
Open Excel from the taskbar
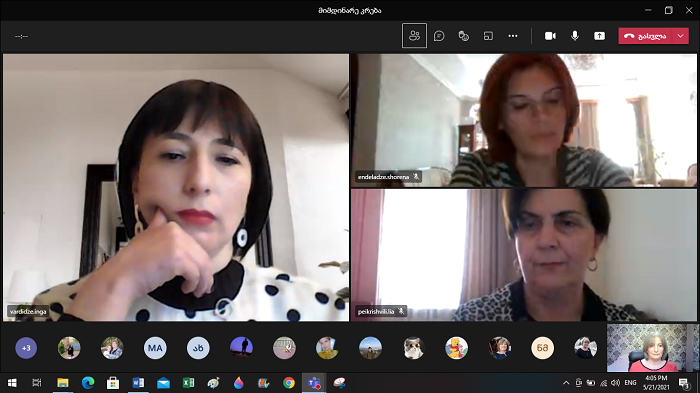coord(188,383)
